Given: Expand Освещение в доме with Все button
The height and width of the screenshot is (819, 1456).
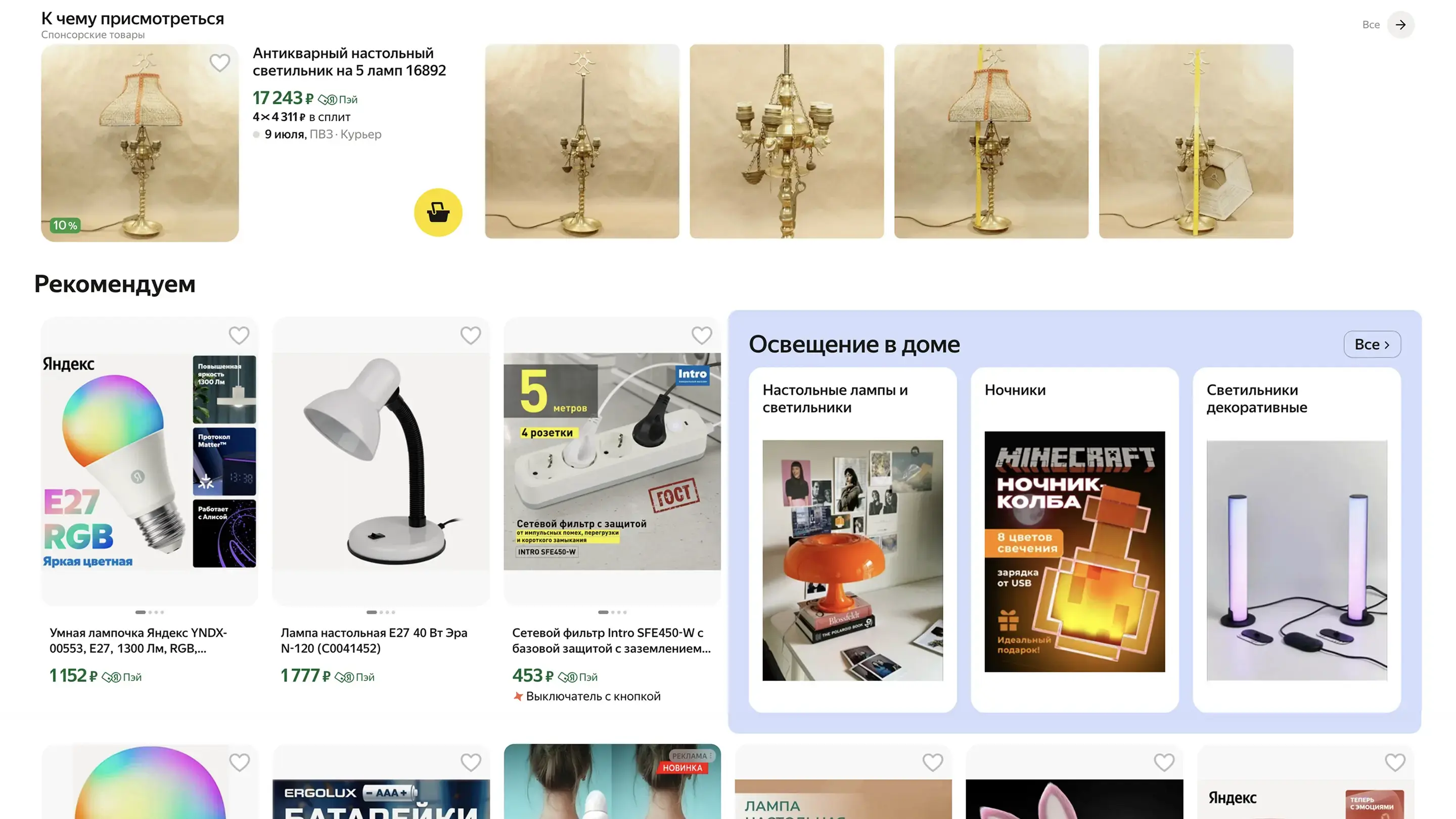Looking at the screenshot, I should pyautogui.click(x=1372, y=344).
